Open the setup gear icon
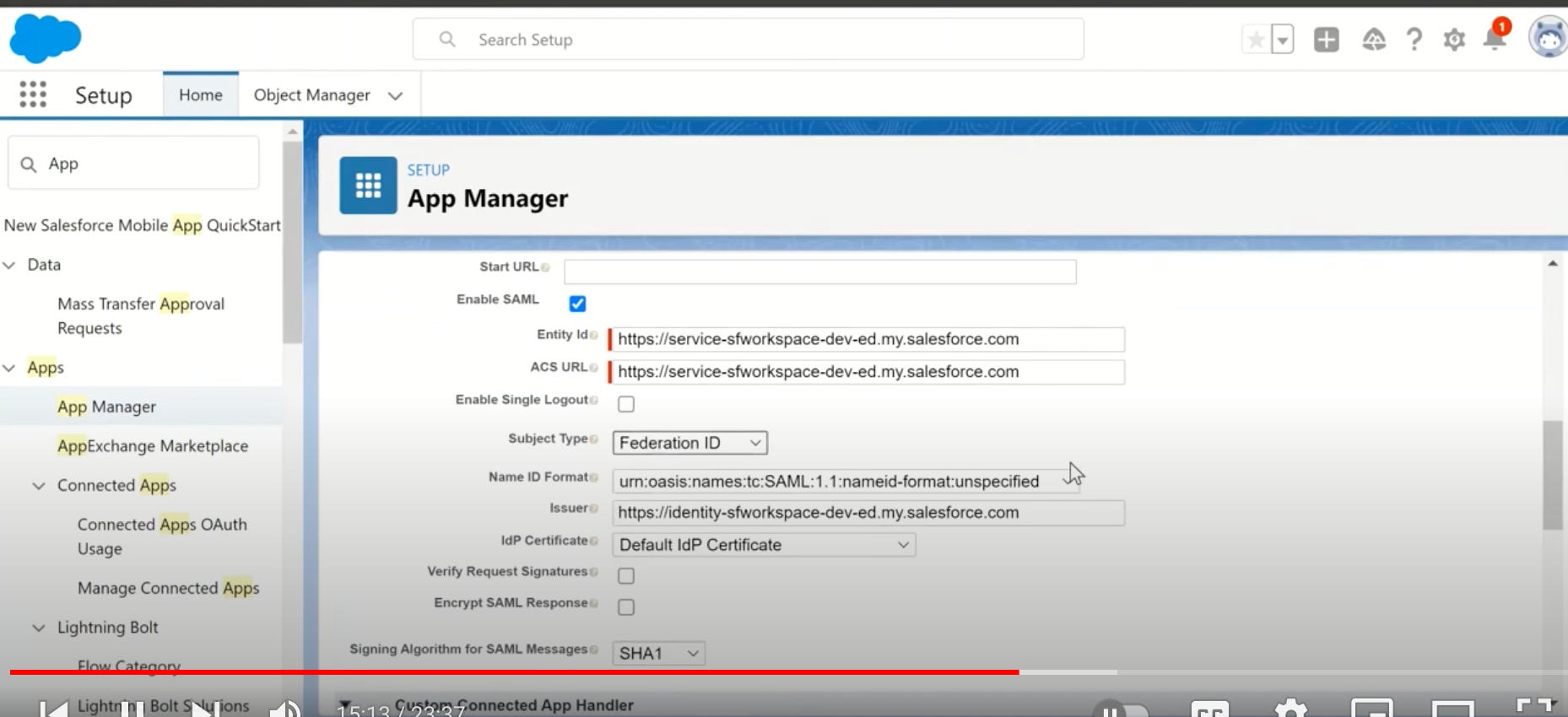The width and height of the screenshot is (1568, 717). [x=1454, y=40]
